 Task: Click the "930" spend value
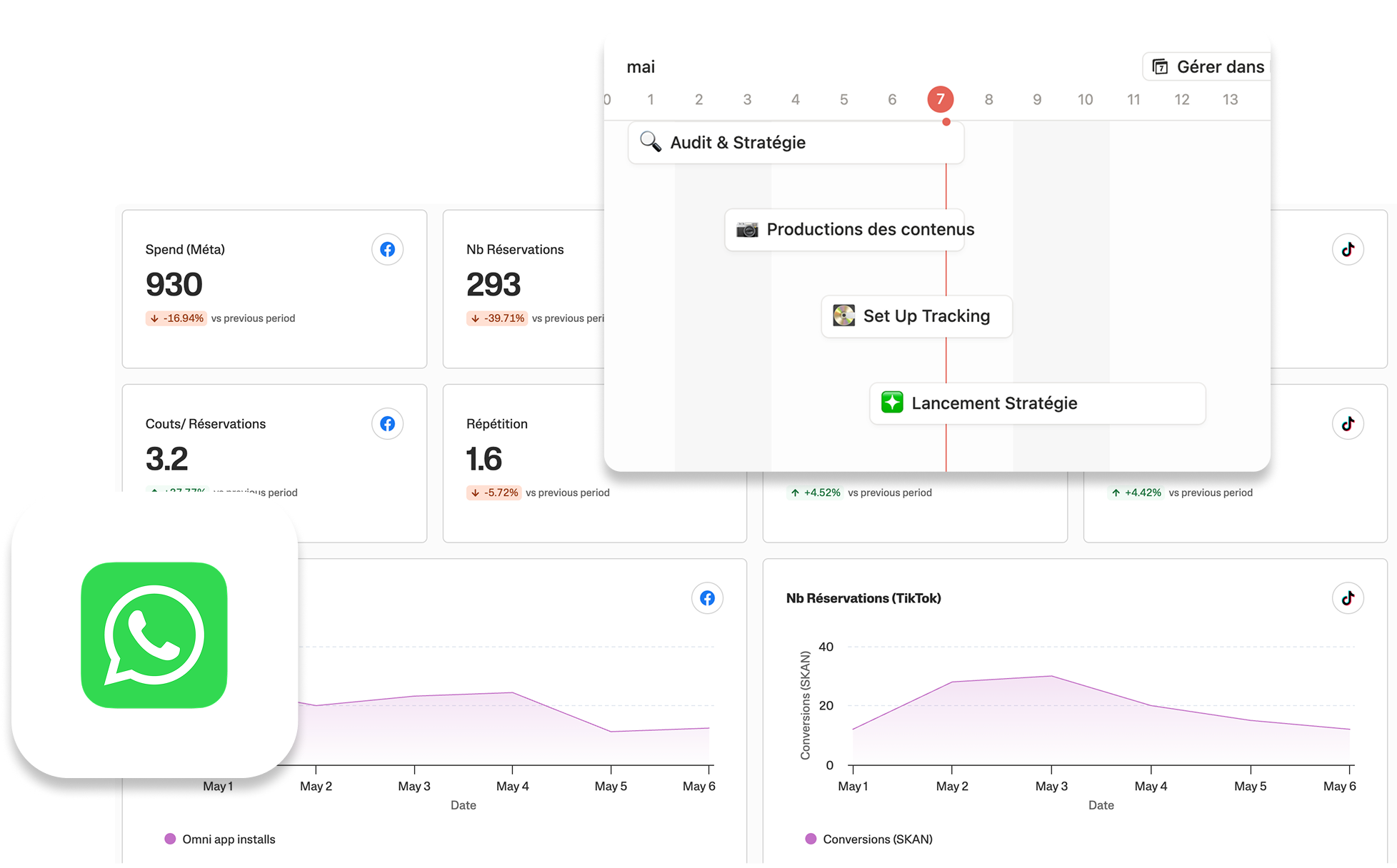(174, 284)
